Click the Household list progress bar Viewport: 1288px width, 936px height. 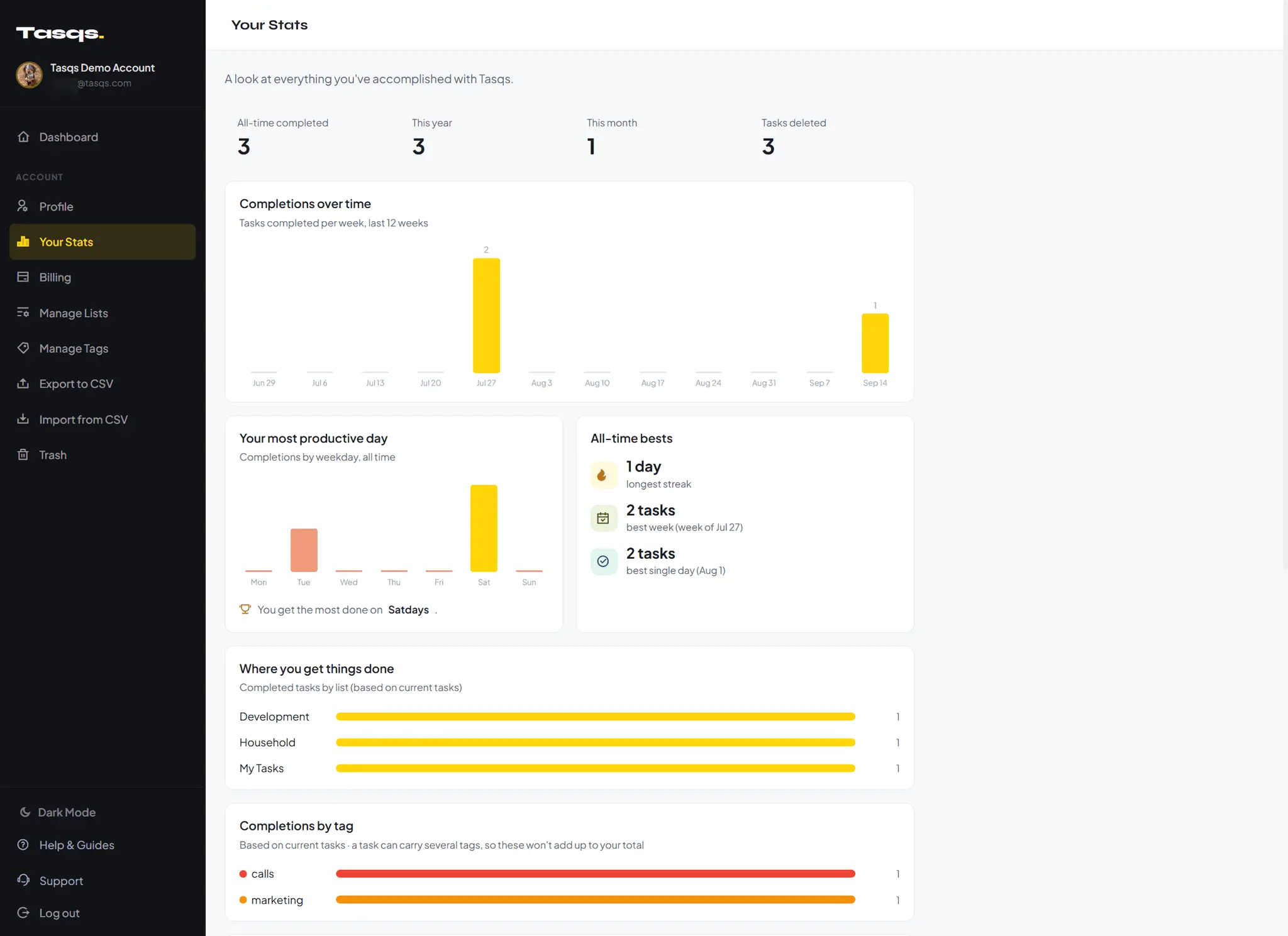tap(596, 742)
